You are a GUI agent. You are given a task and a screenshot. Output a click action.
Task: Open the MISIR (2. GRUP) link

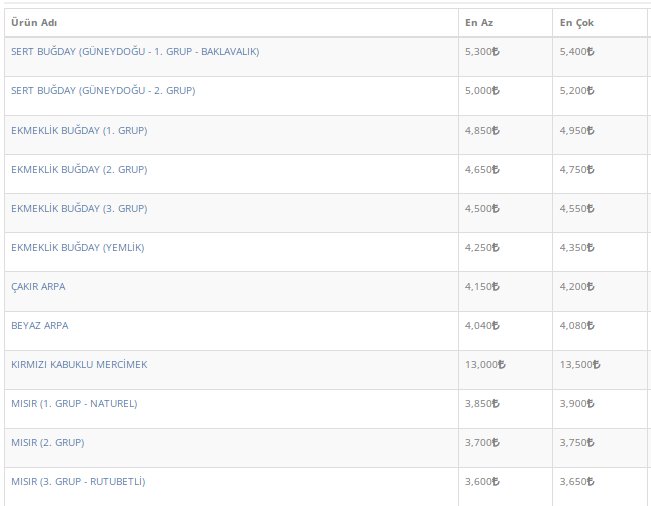pyautogui.click(x=47, y=443)
